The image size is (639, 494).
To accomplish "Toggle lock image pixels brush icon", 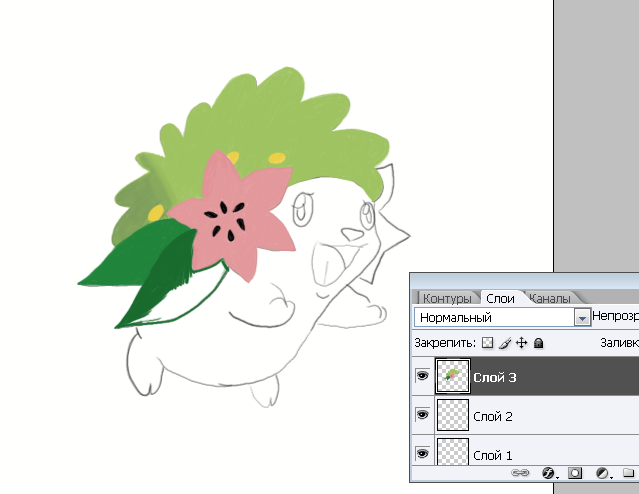I will pyautogui.click(x=505, y=343).
